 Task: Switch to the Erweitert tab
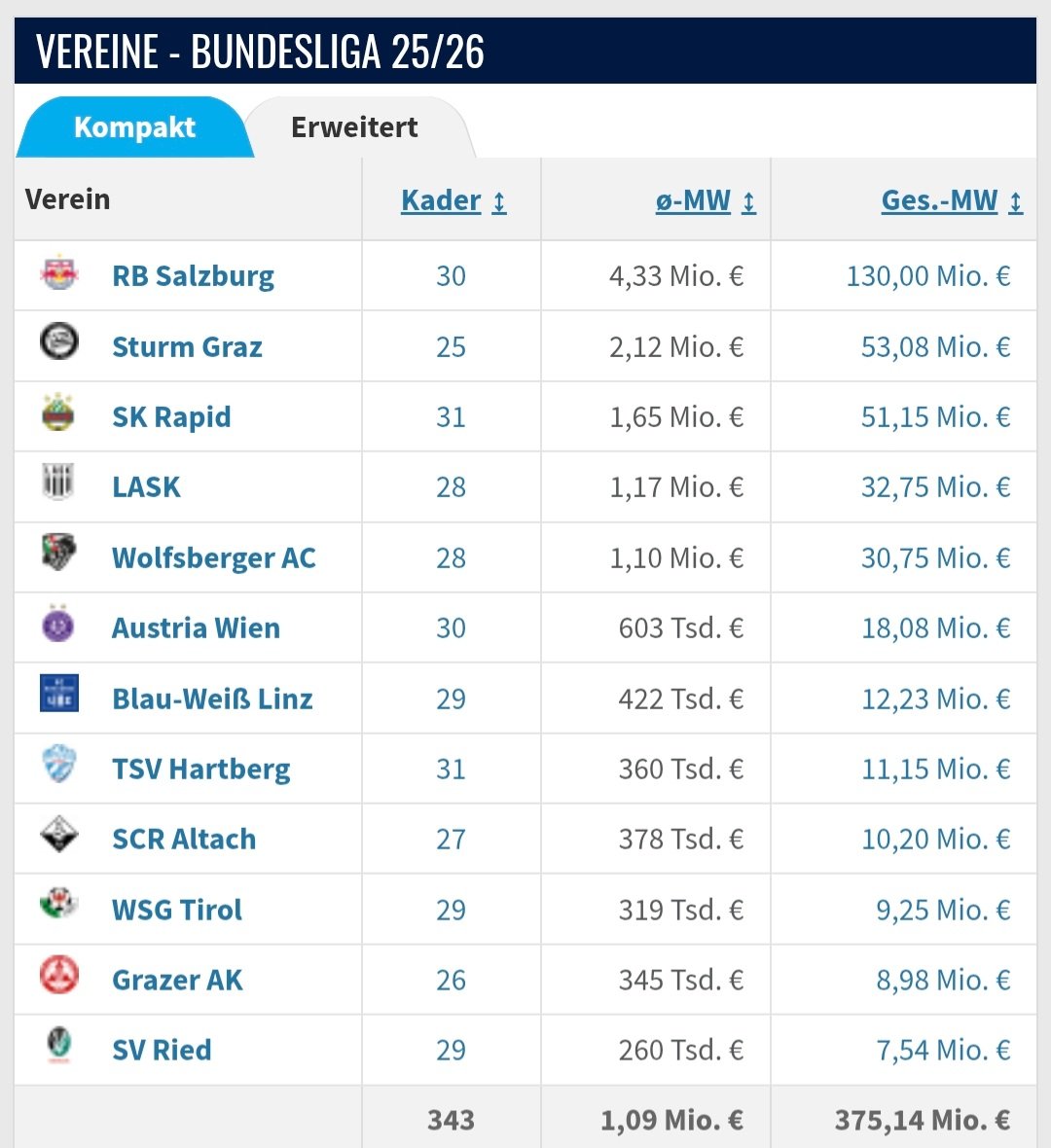click(x=354, y=127)
